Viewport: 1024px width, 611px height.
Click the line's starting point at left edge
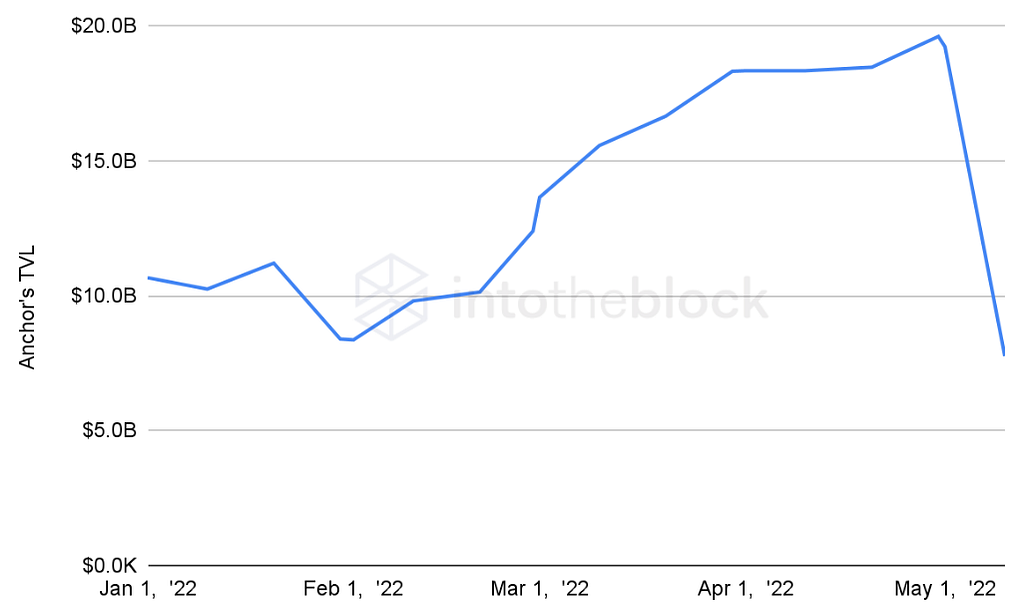[149, 277]
